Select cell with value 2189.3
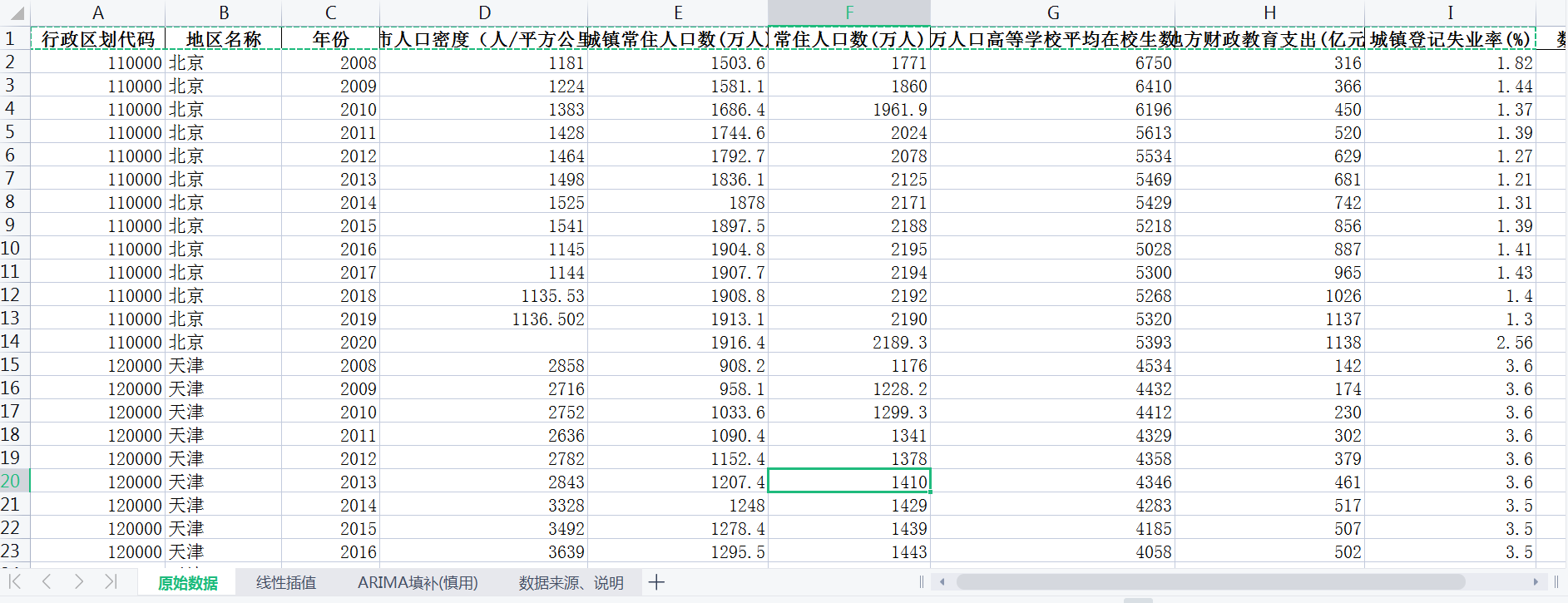Image resolution: width=1568 pixels, height=603 pixels. [849, 342]
